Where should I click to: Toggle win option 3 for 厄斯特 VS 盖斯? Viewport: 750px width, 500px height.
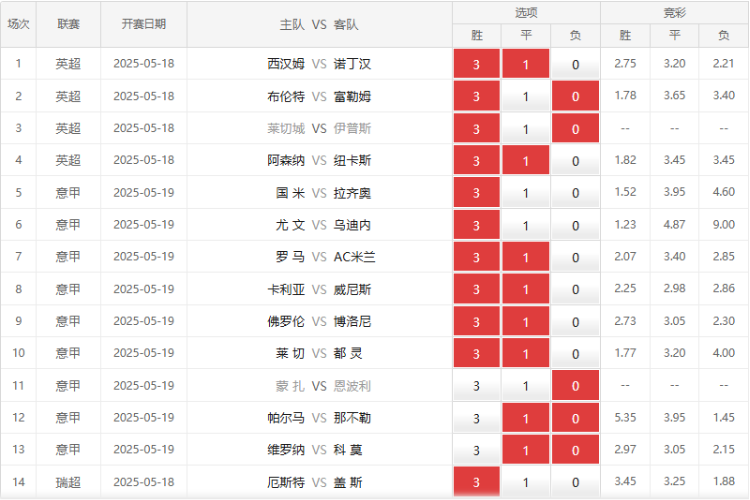pos(476,482)
